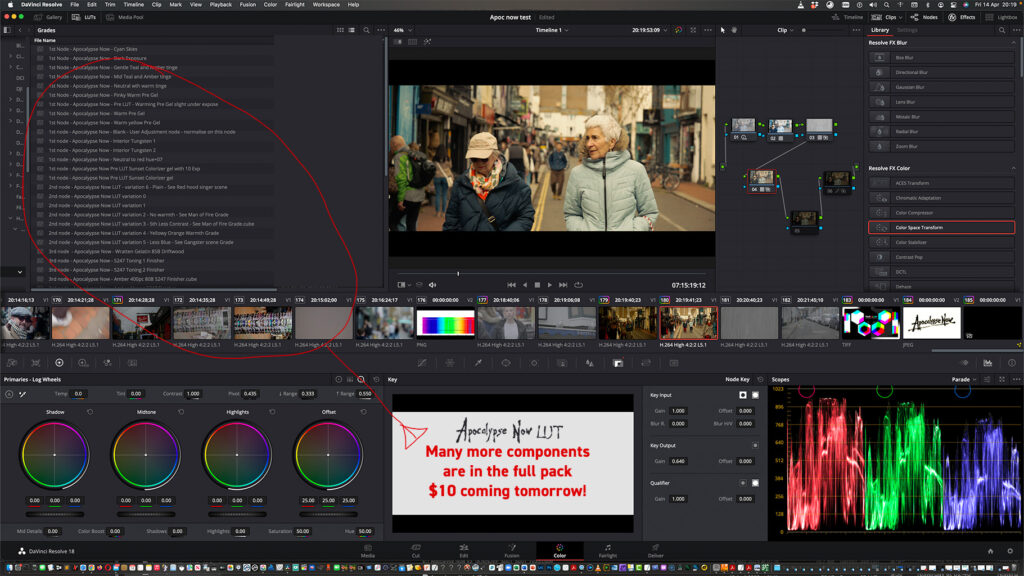Open the Media Pool panel
Viewport: 1024px width, 576px height.
click(125, 17)
